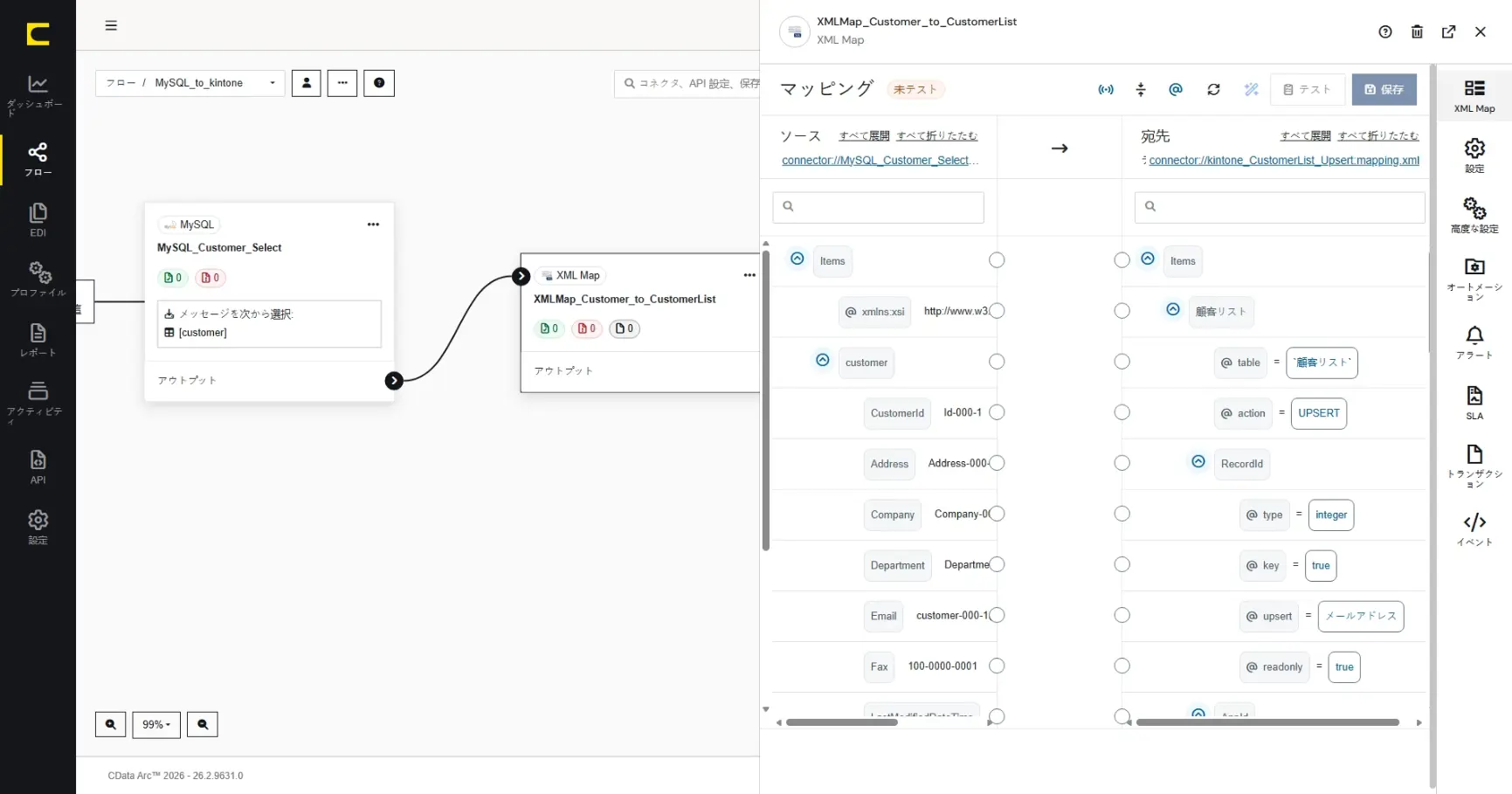The image size is (1512, 794).
Task: Select the source Email mapping circle
Action: point(997,615)
